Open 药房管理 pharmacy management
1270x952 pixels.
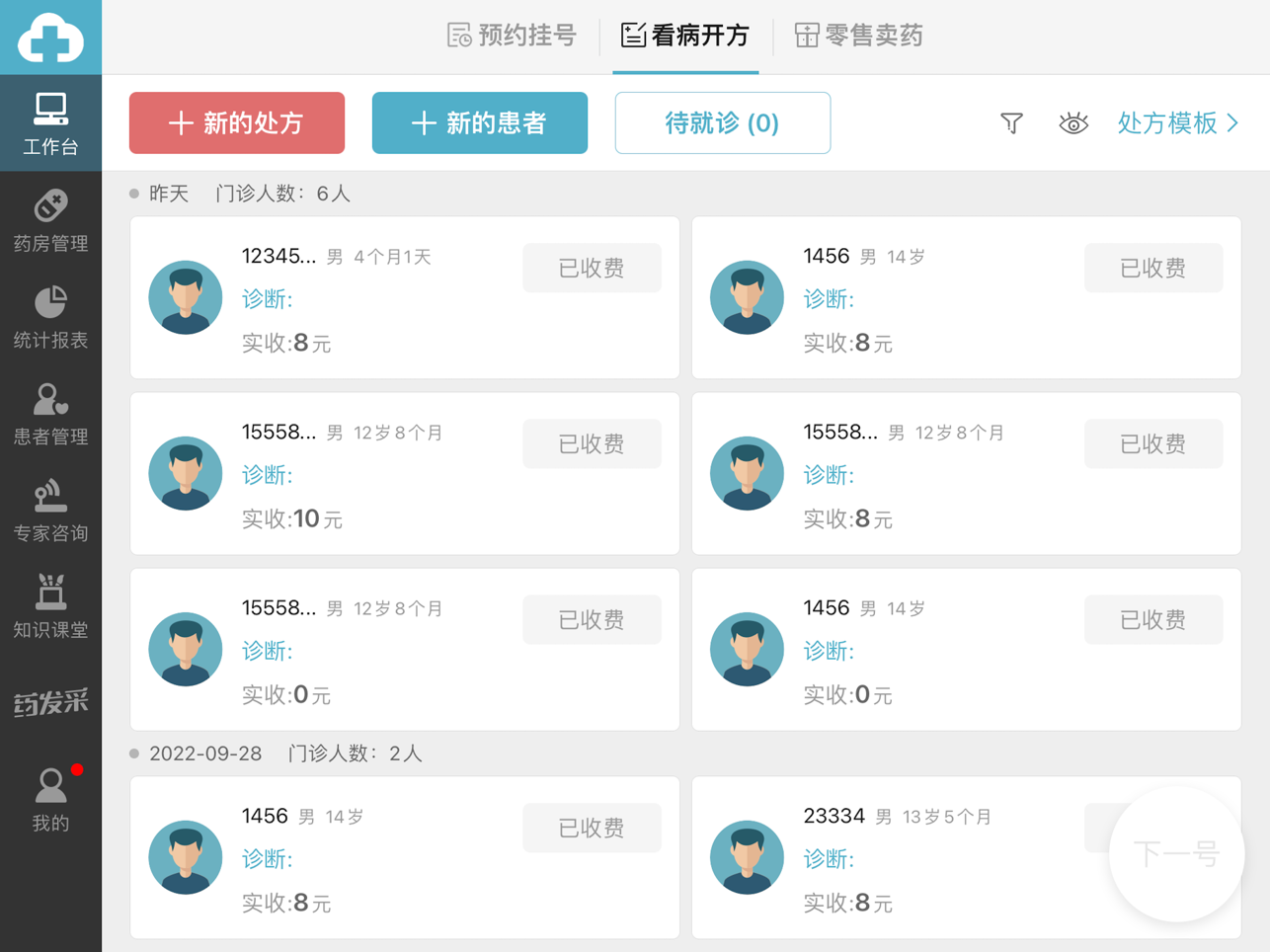tap(50, 221)
